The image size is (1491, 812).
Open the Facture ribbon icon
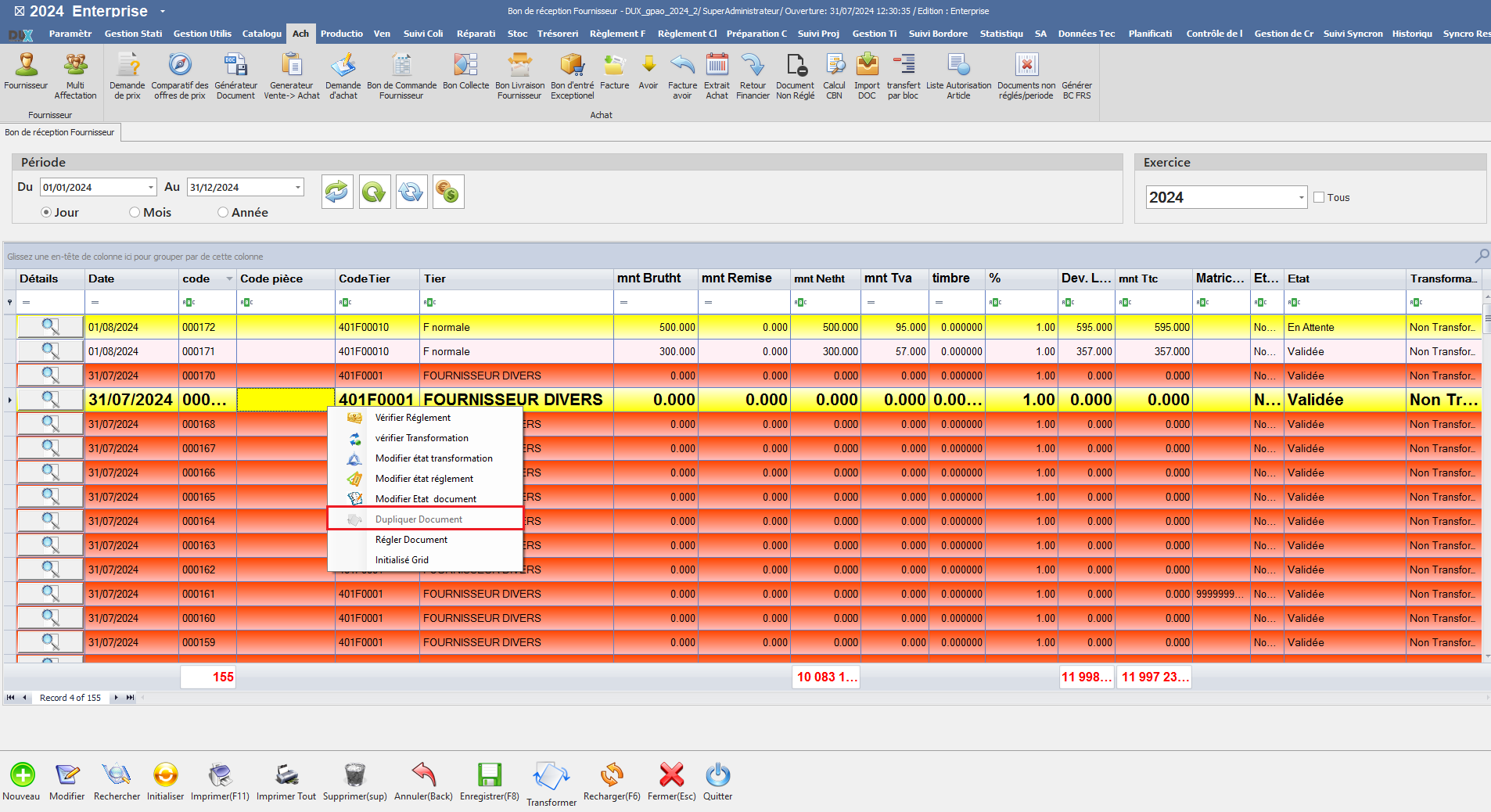pyautogui.click(x=614, y=70)
